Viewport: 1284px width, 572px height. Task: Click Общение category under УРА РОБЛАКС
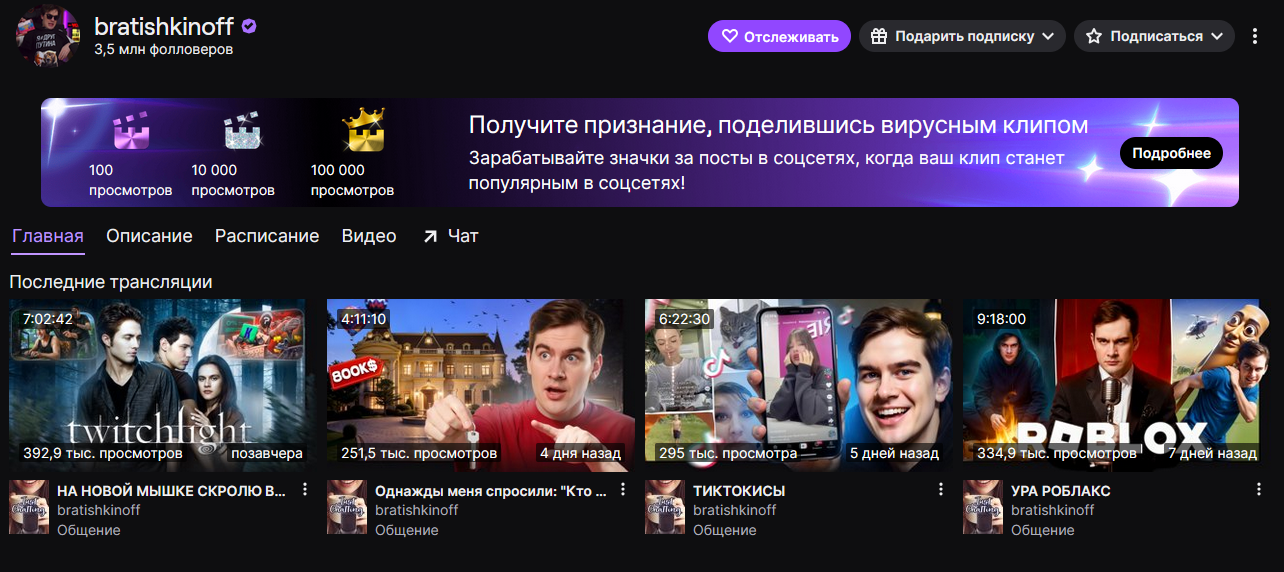[x=1043, y=530]
